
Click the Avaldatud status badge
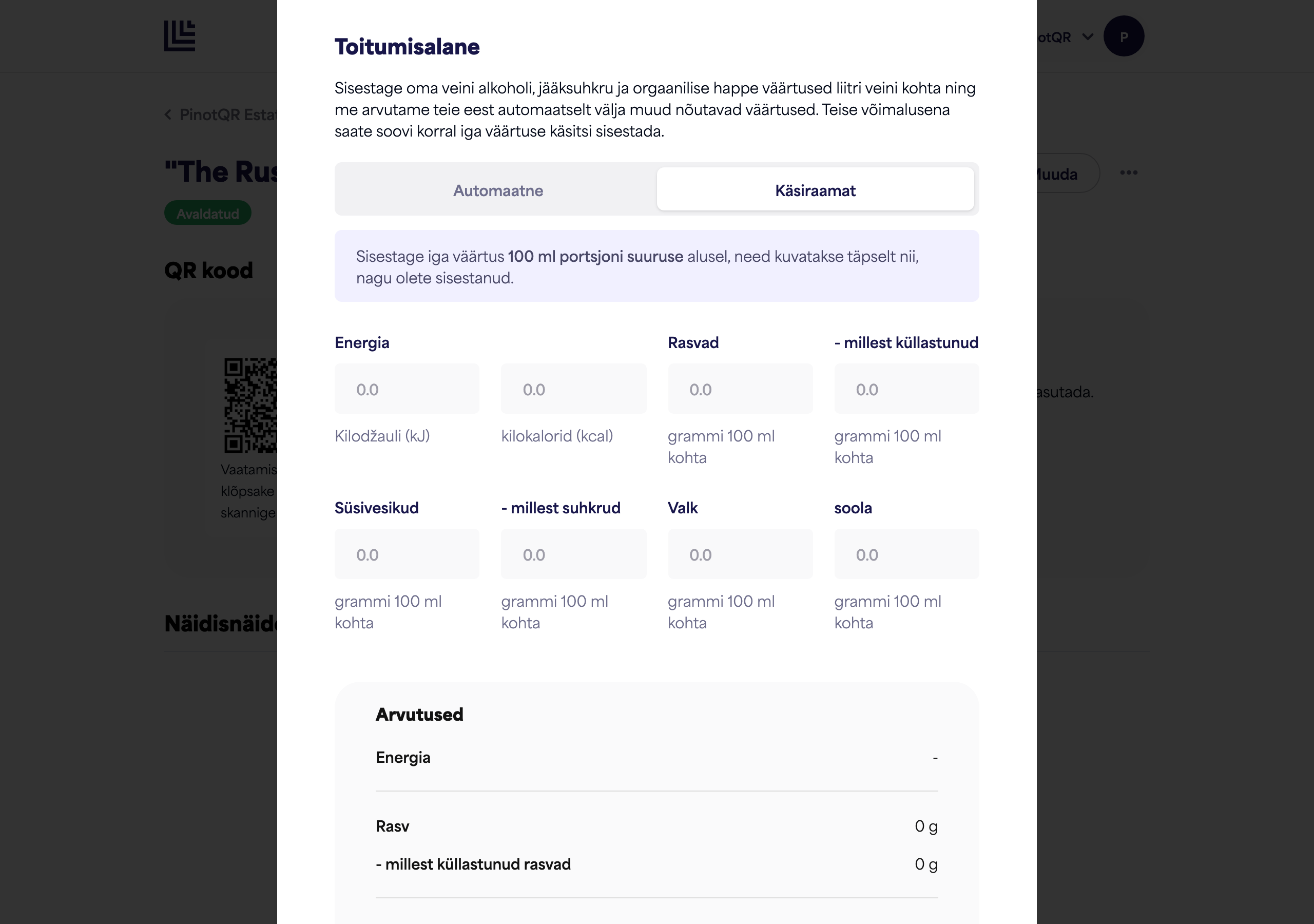point(208,213)
